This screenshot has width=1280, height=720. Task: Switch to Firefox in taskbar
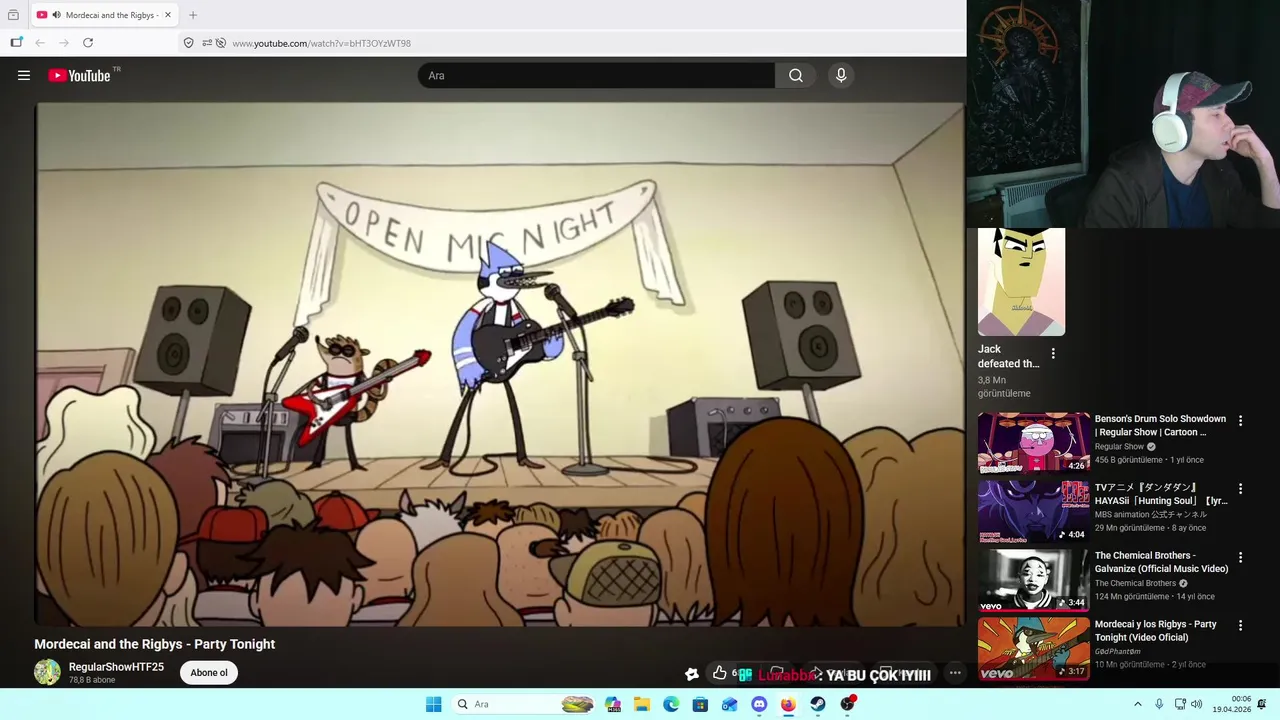[x=788, y=704]
